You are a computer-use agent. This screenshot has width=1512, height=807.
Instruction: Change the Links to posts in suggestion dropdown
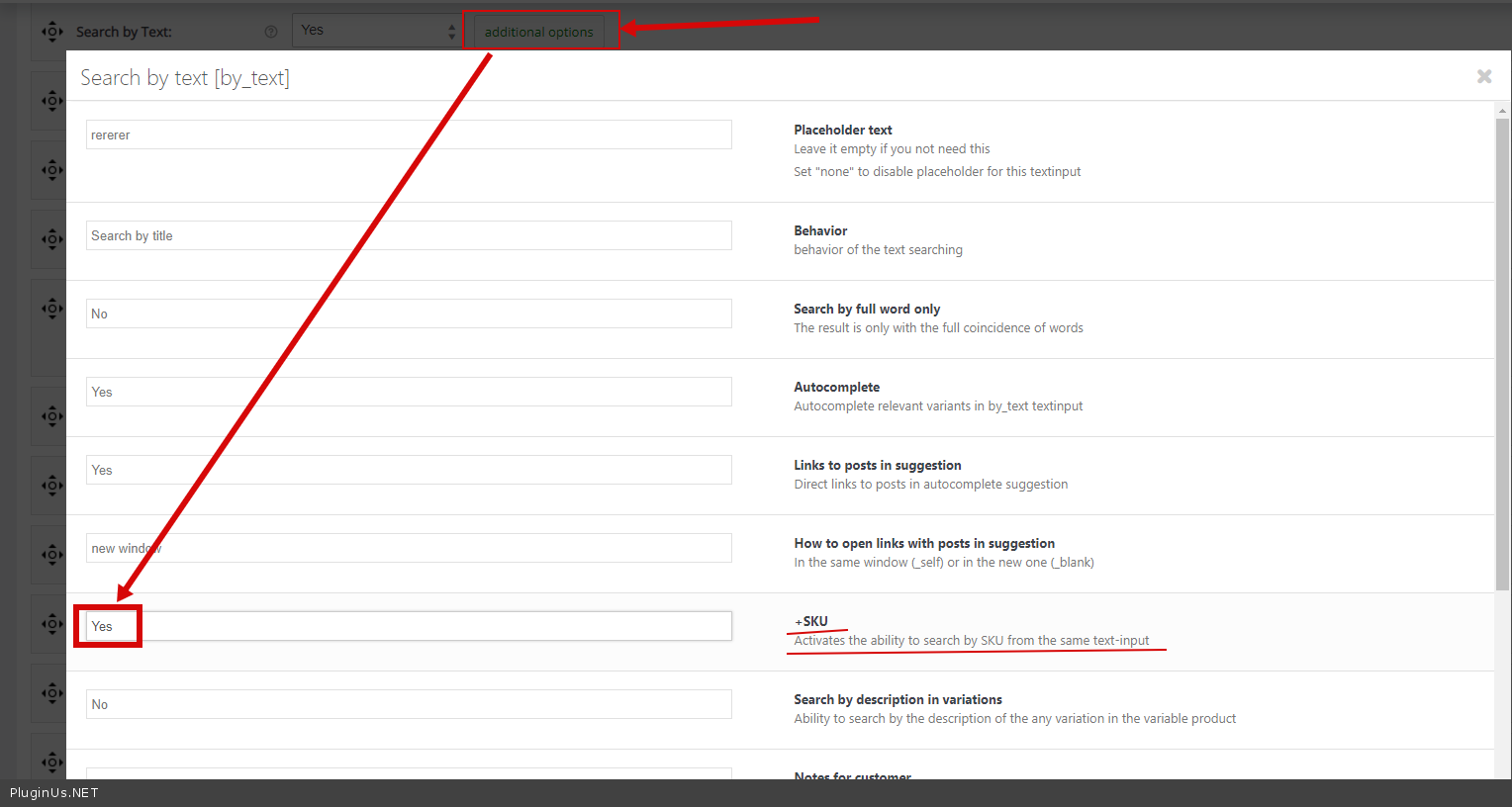(409, 470)
